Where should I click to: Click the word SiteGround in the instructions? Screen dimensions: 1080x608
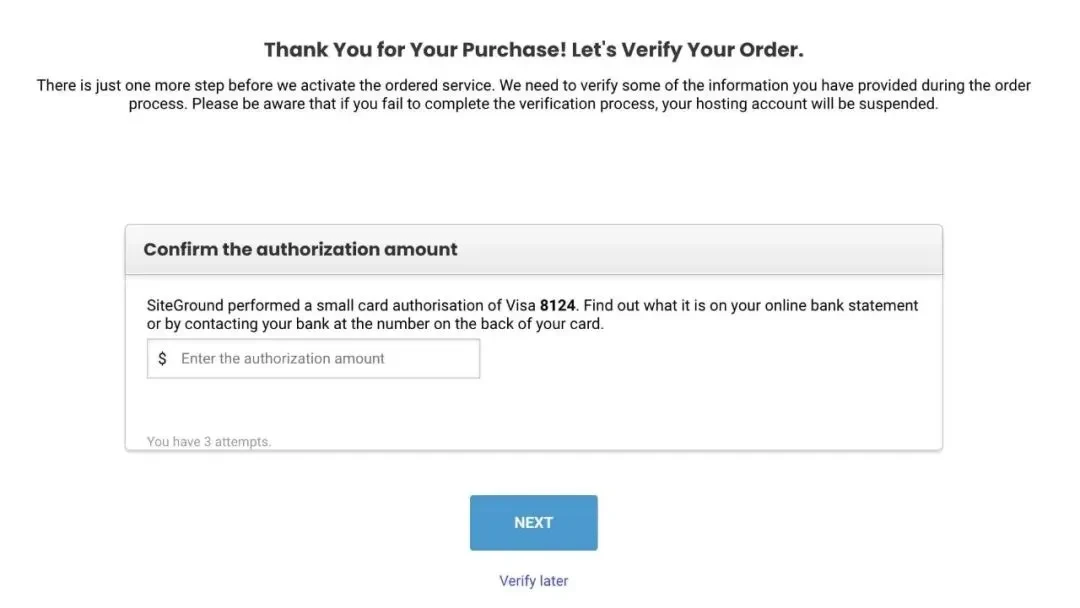point(185,306)
